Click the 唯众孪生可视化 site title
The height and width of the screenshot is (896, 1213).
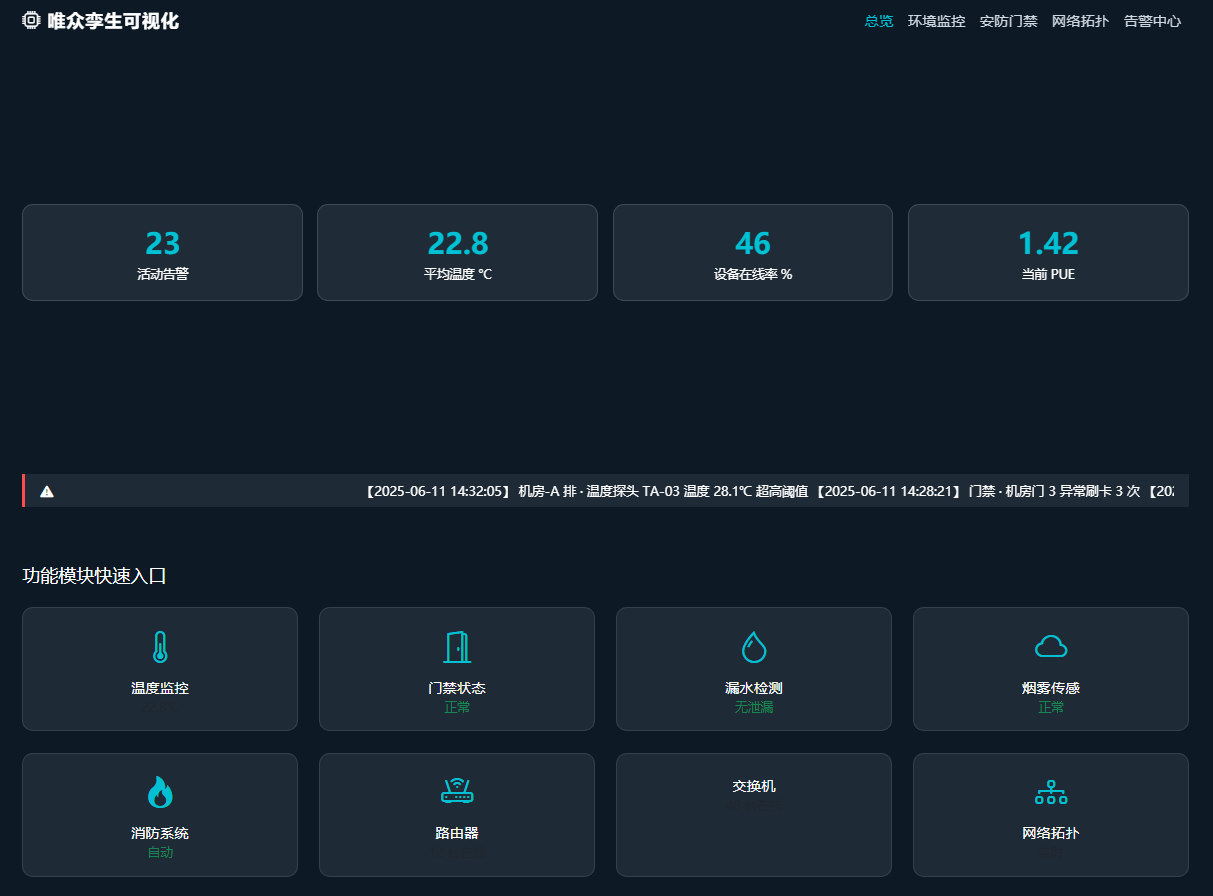(x=113, y=21)
